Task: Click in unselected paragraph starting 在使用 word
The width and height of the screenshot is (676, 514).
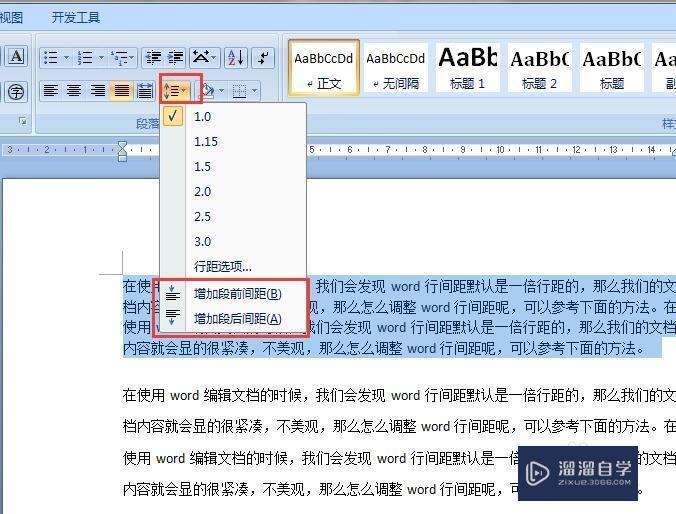Action: (x=399, y=442)
